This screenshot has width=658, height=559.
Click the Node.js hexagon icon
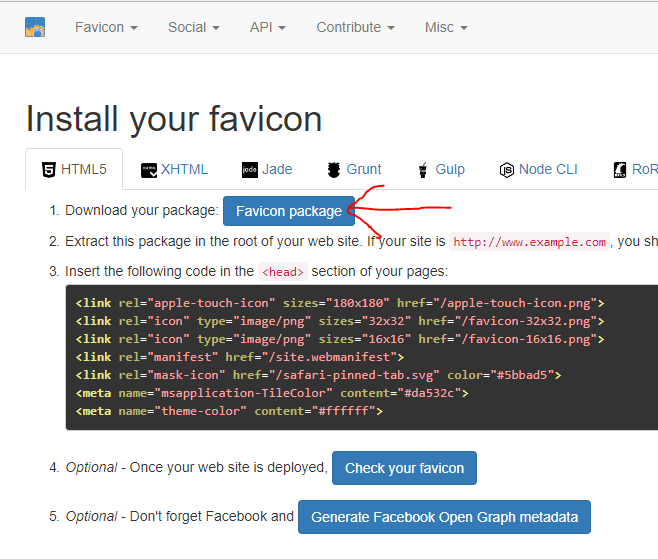click(x=507, y=170)
